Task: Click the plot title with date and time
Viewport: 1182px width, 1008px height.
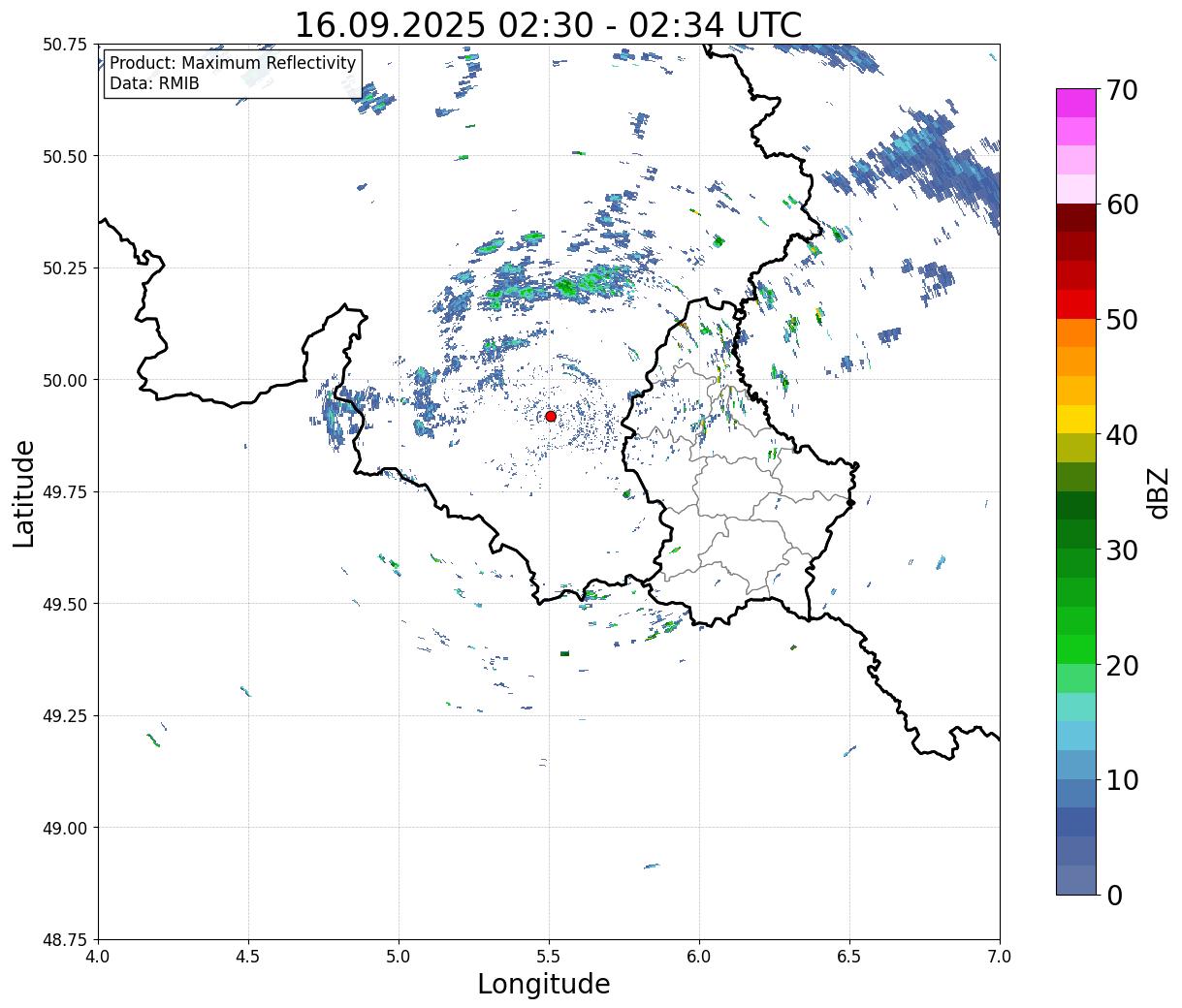Action: pos(548,24)
